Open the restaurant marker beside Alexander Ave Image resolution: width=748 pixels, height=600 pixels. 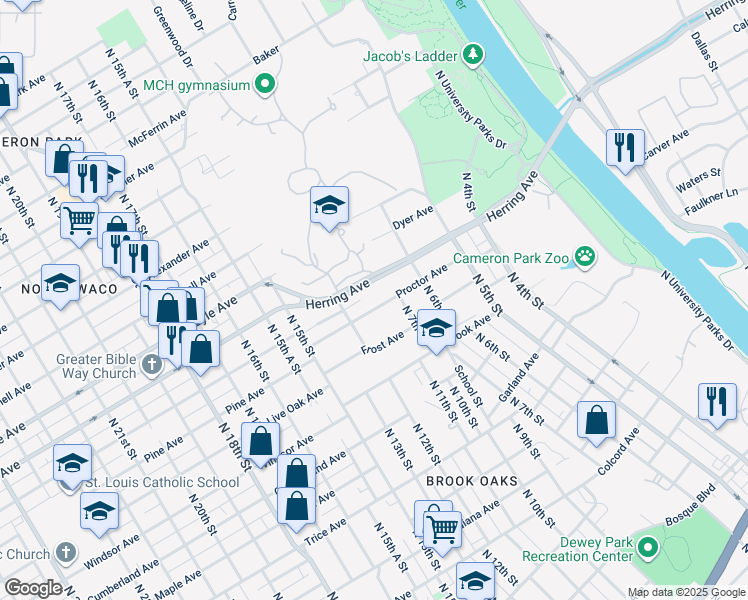pyautogui.click(x=139, y=259)
